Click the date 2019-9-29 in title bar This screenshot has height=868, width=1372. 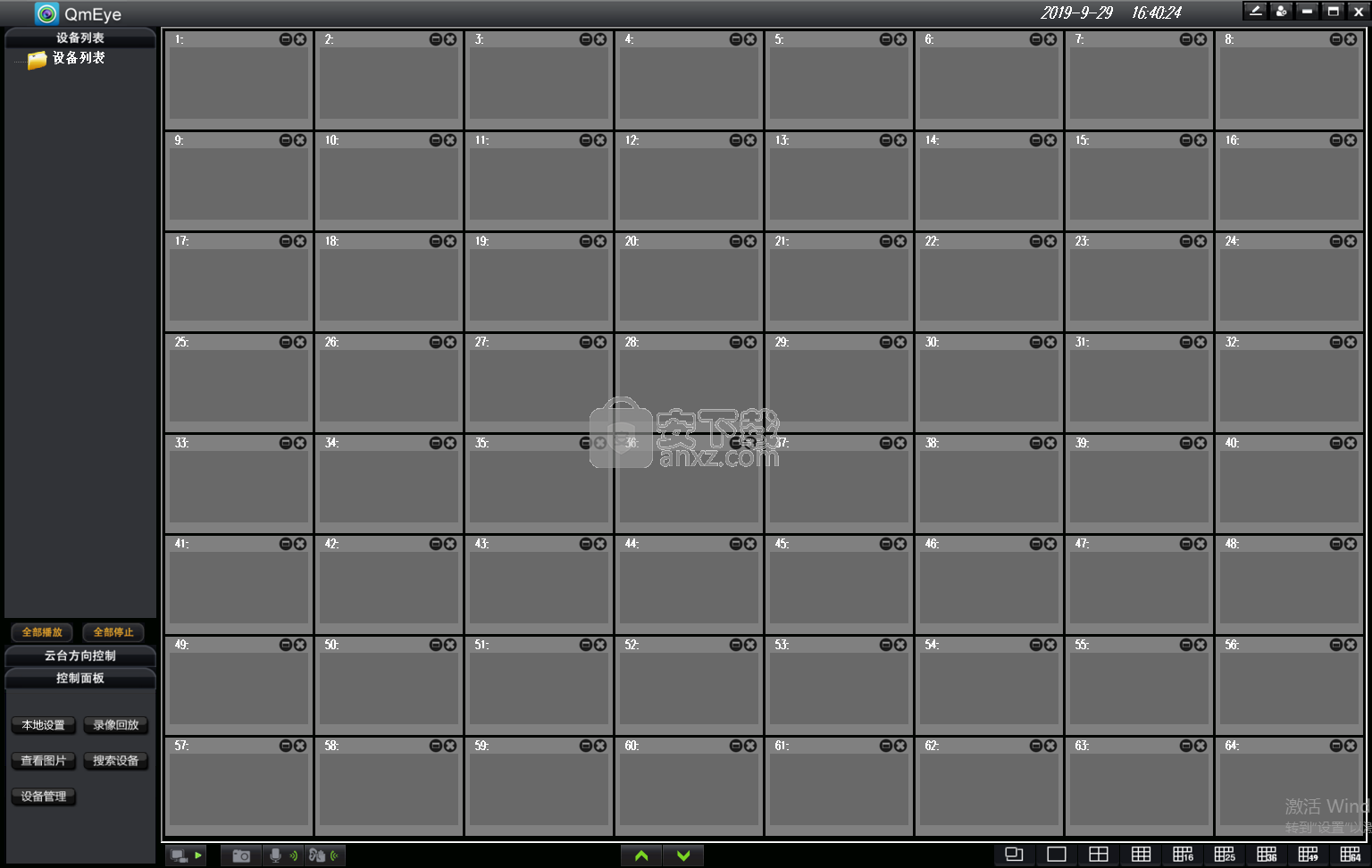point(1076,13)
